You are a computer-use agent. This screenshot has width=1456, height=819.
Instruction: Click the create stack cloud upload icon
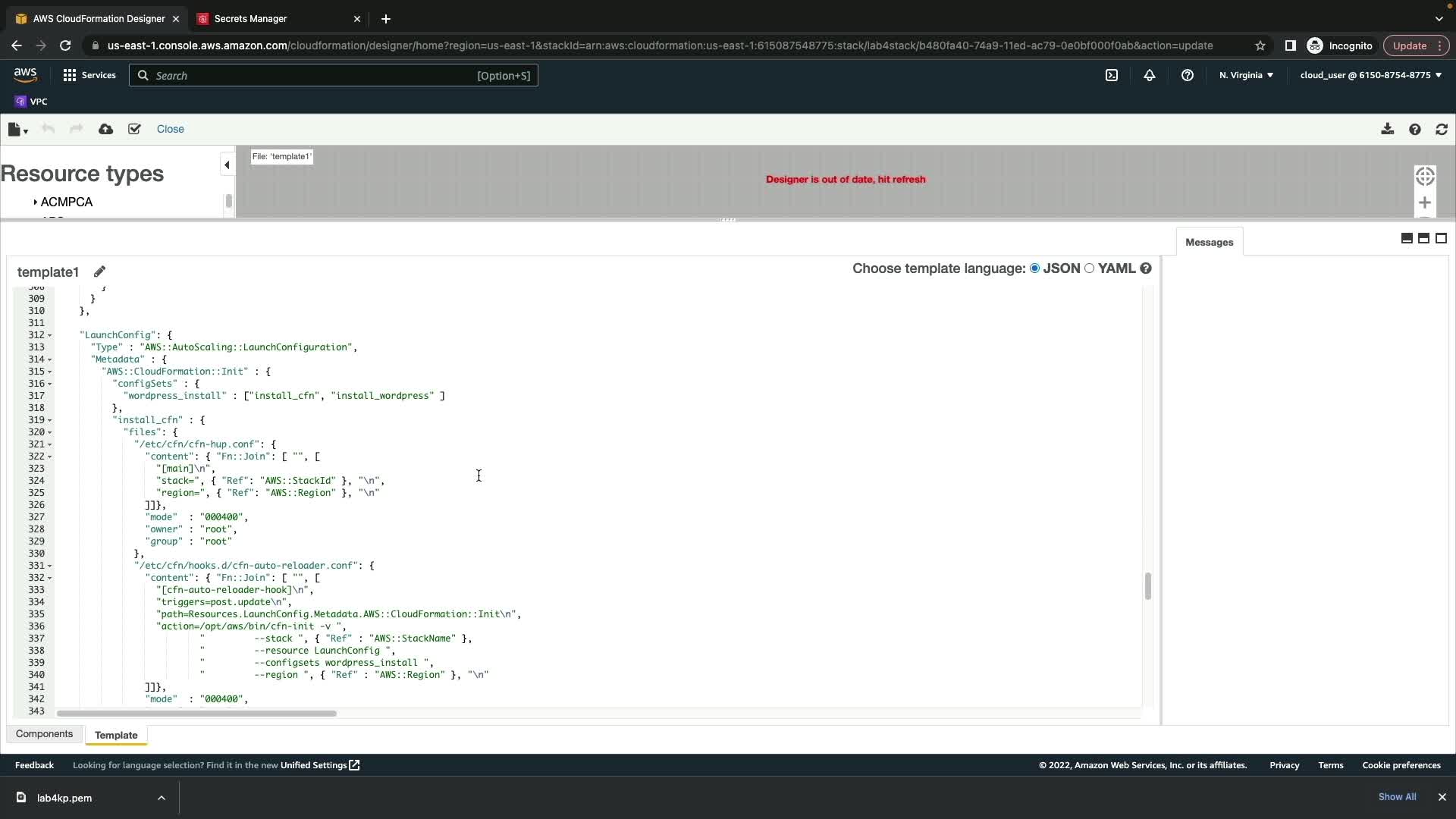[106, 130]
